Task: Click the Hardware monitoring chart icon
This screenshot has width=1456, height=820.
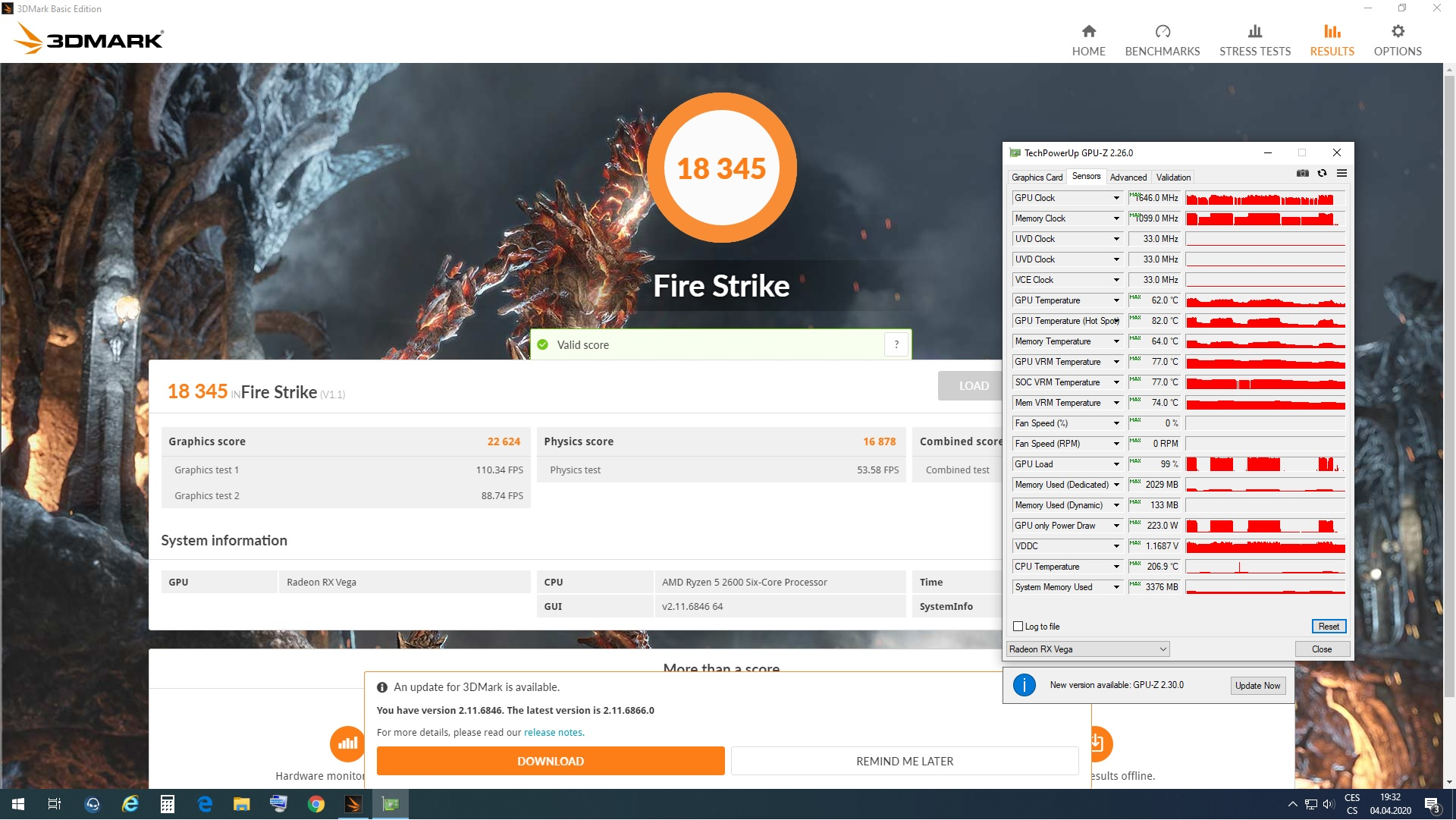Action: tap(347, 743)
